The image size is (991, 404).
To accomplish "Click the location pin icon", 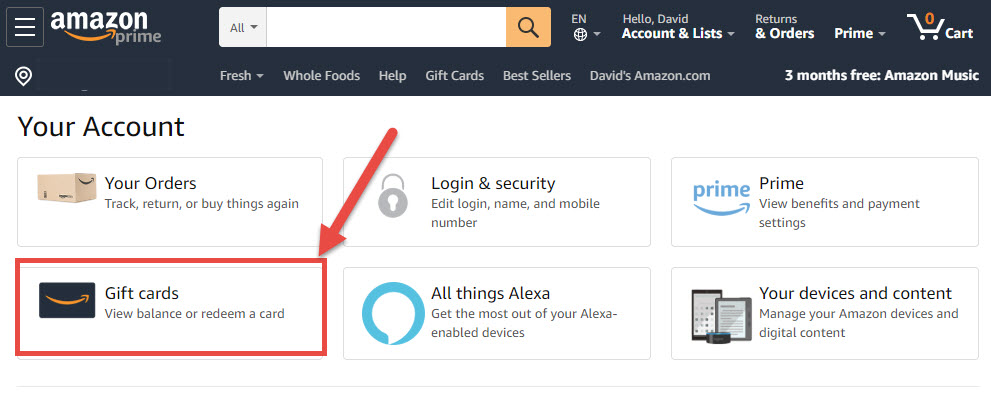I will tap(24, 76).
